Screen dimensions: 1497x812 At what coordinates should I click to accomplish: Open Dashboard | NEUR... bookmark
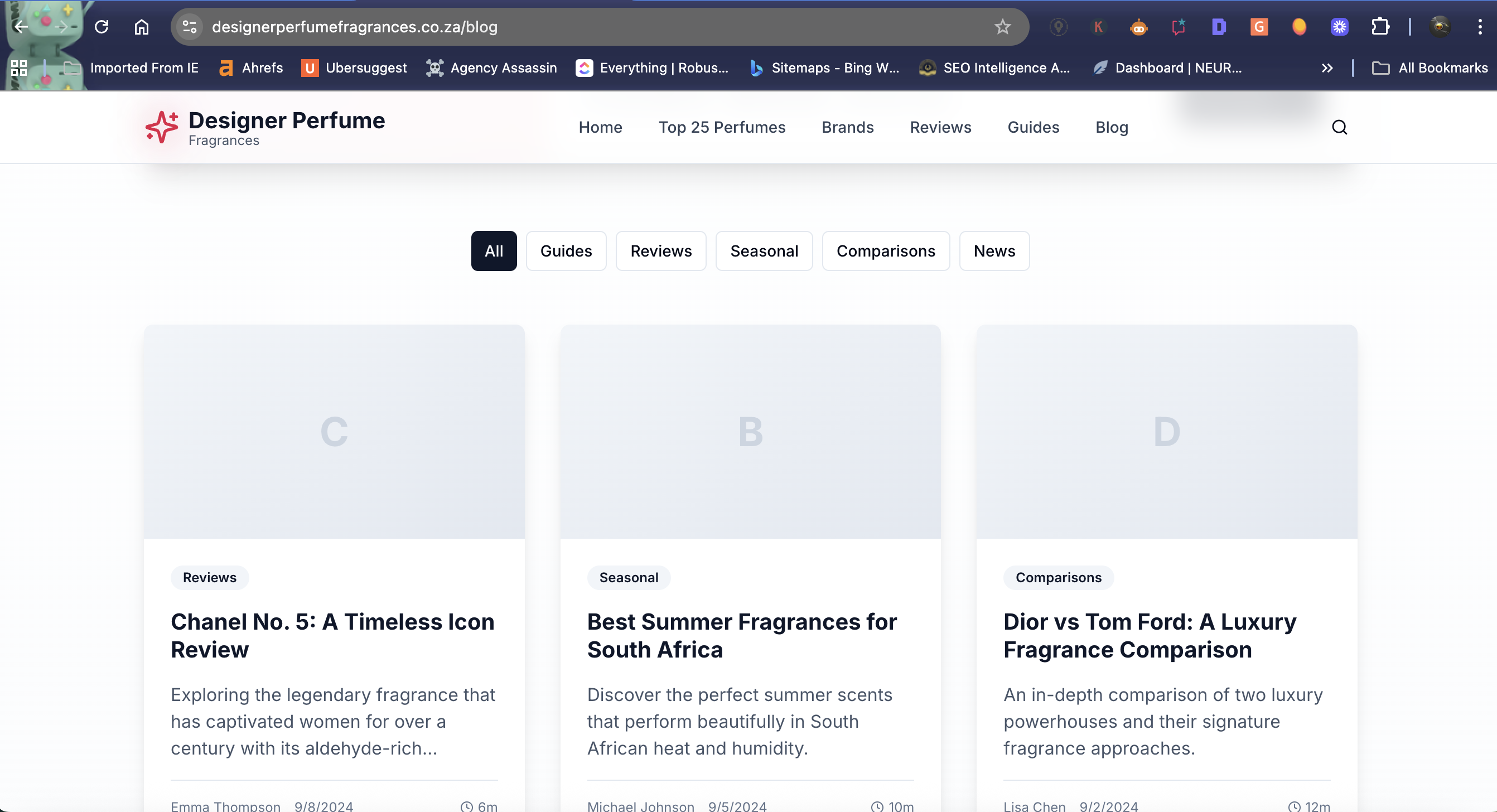point(1167,68)
